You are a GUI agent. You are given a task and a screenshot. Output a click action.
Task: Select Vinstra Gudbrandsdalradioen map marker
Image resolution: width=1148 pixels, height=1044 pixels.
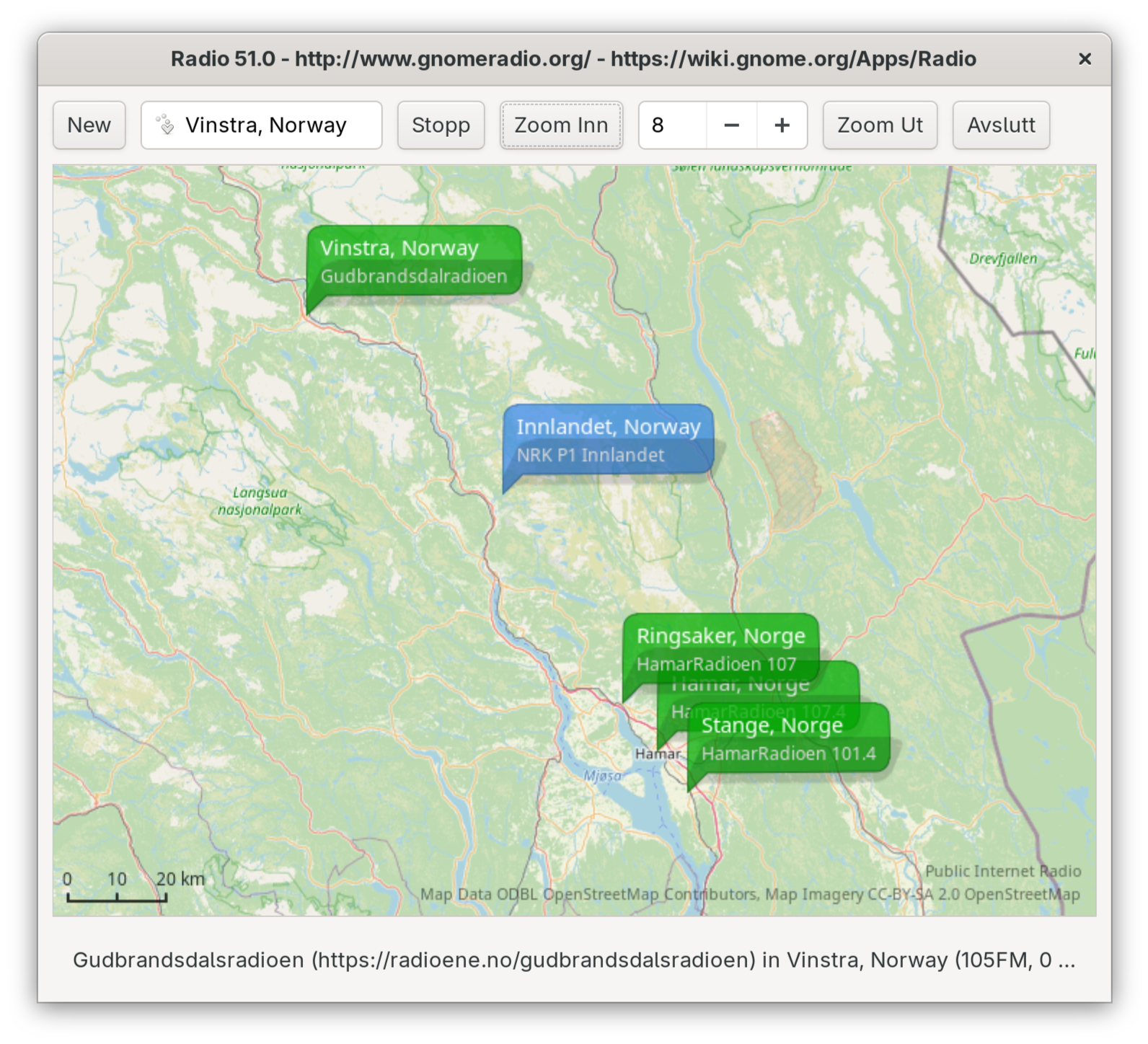414,262
